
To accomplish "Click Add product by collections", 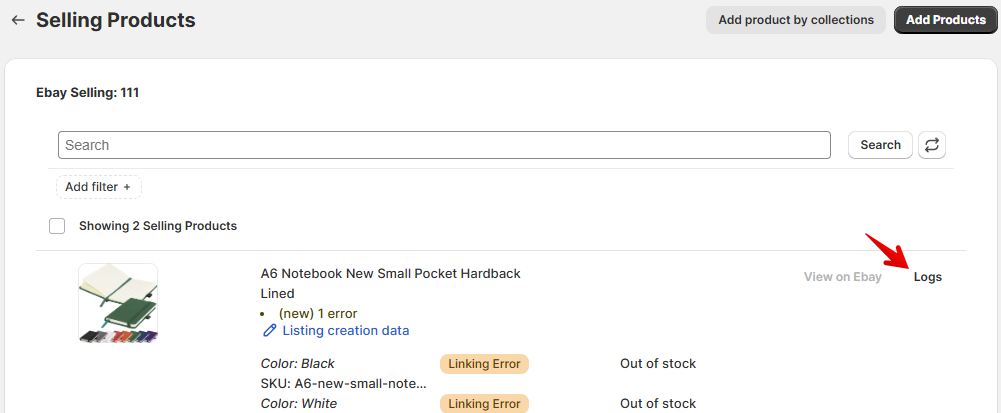I will click(795, 20).
